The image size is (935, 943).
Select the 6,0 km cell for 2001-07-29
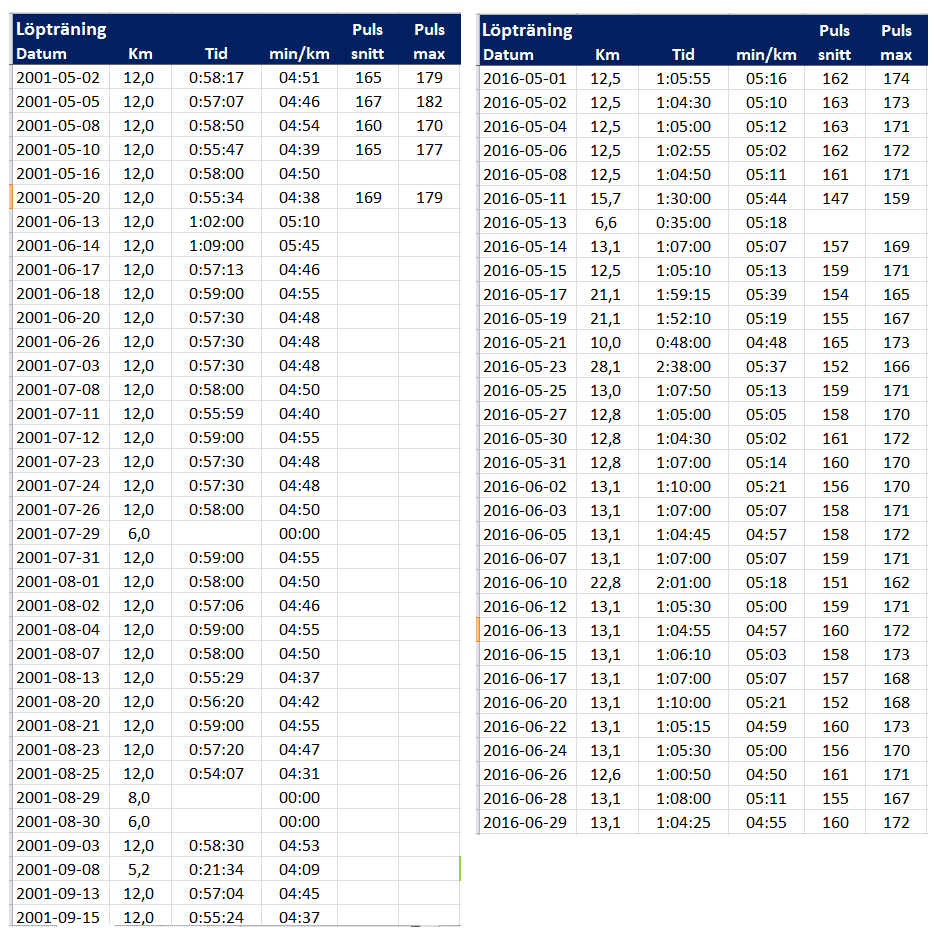139,534
